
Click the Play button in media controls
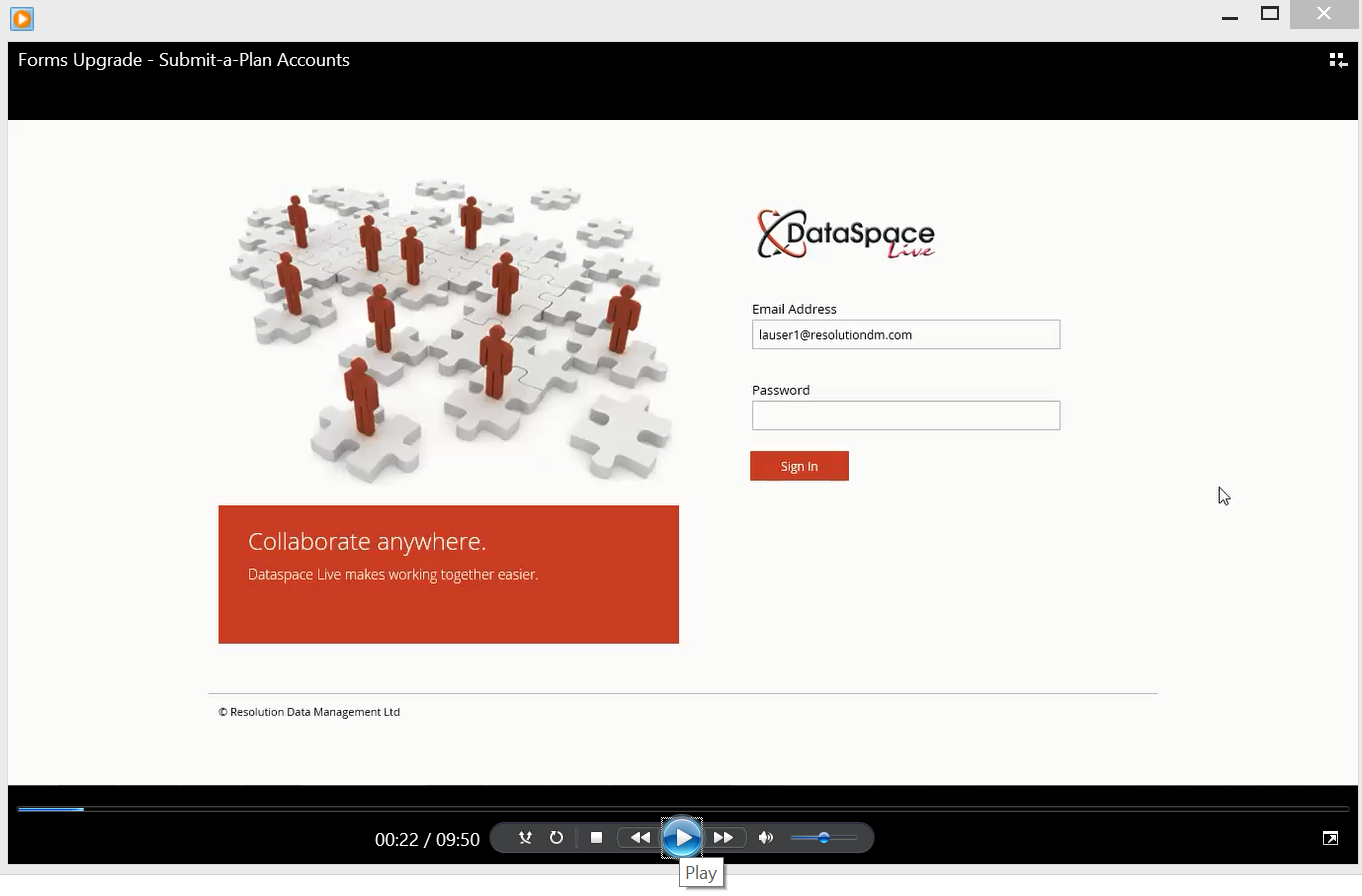pyautogui.click(x=682, y=837)
